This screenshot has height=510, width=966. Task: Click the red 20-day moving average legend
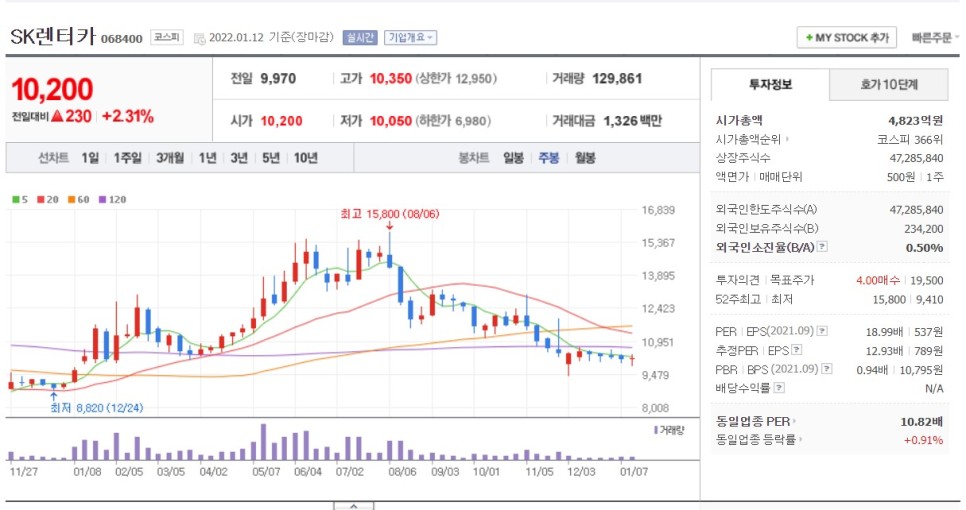point(47,200)
